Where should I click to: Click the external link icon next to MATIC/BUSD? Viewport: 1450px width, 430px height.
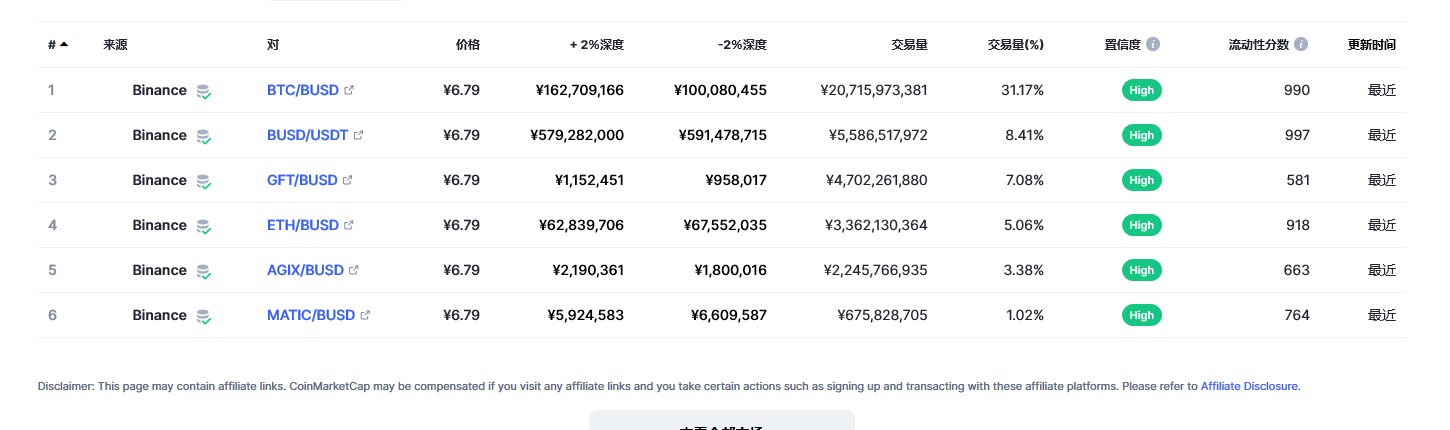click(x=365, y=315)
